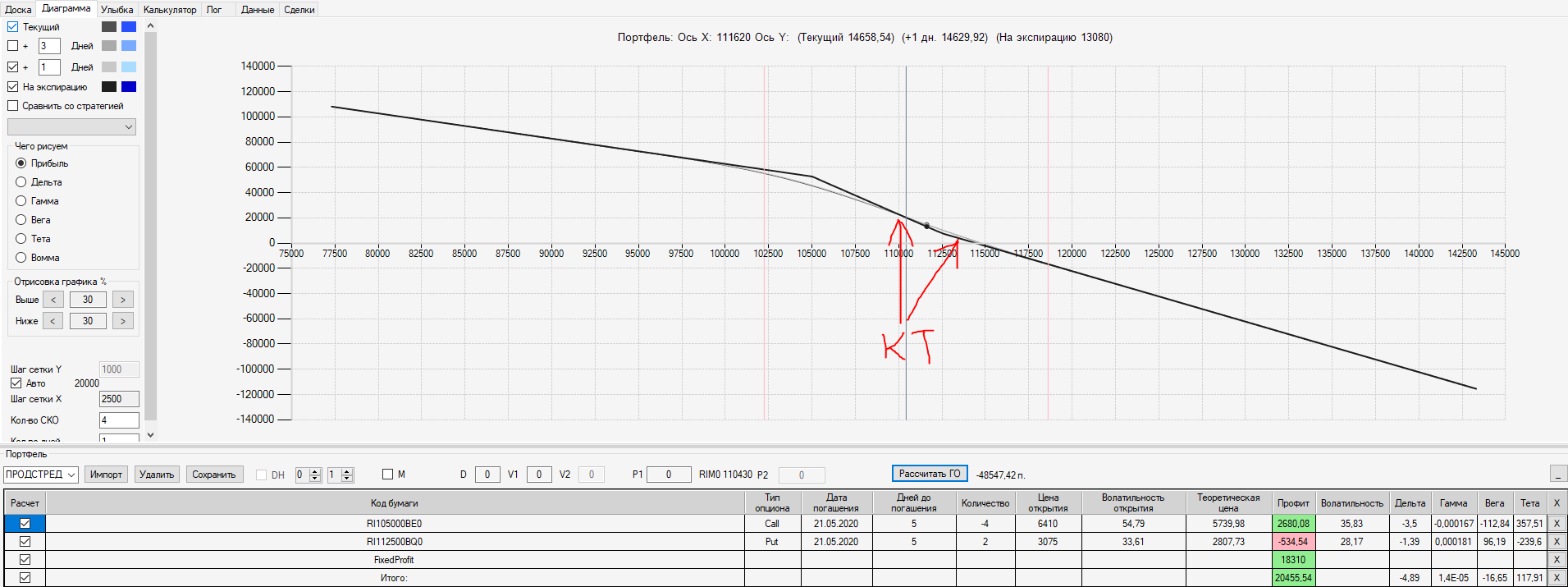Delete the FixedProfit row with X

tap(1557, 560)
